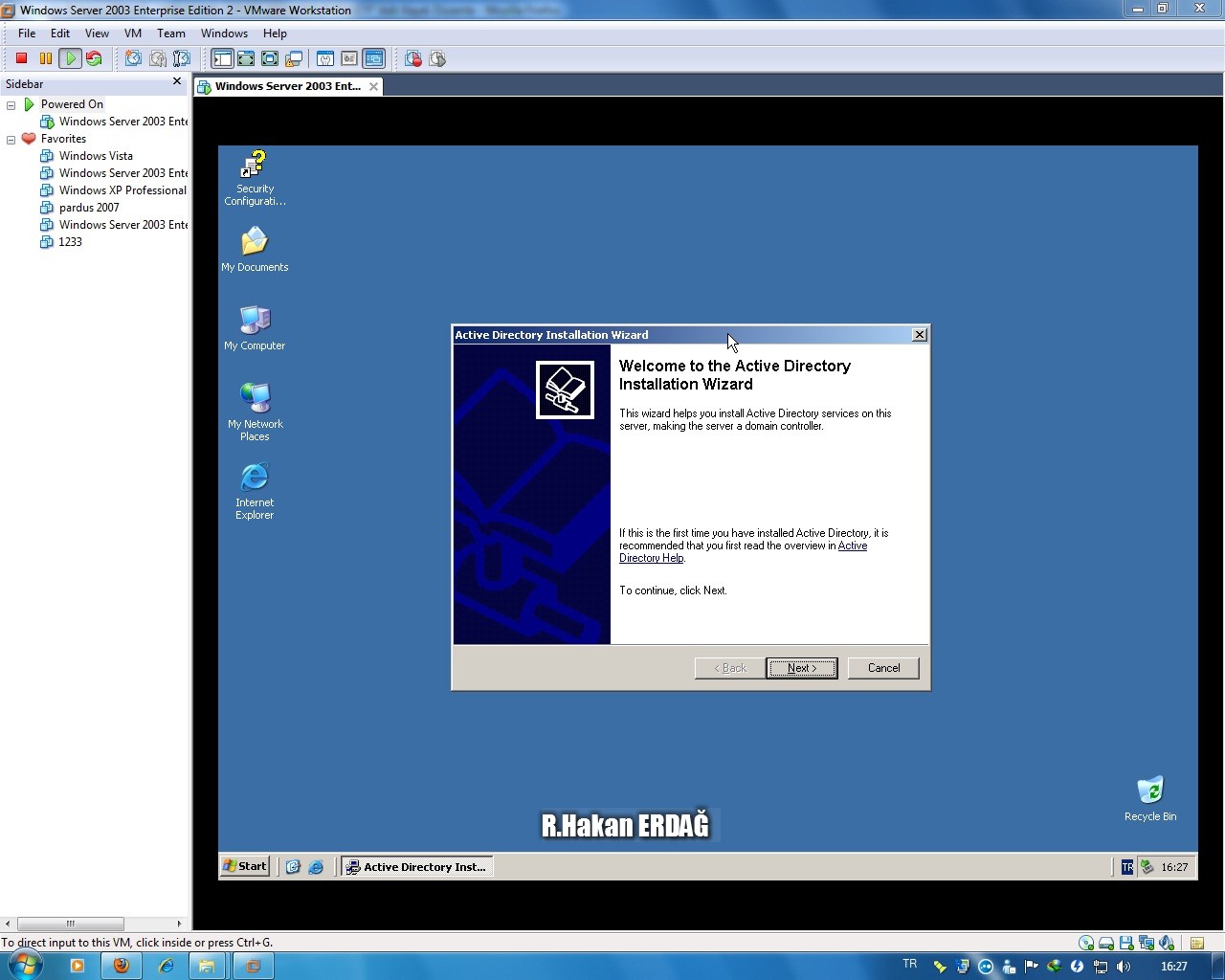Close the Sidebar panel
Viewport: 1225px width, 980px height.
[177, 82]
